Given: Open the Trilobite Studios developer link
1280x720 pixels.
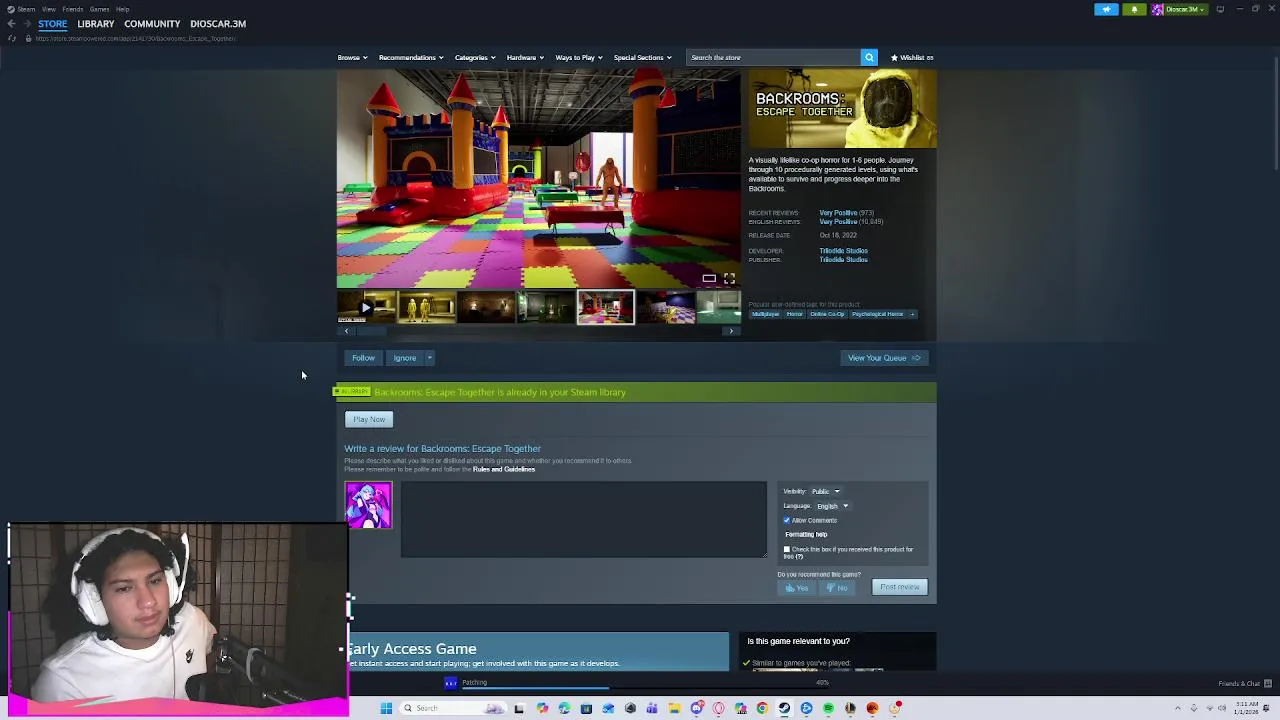Looking at the screenshot, I should click(843, 251).
